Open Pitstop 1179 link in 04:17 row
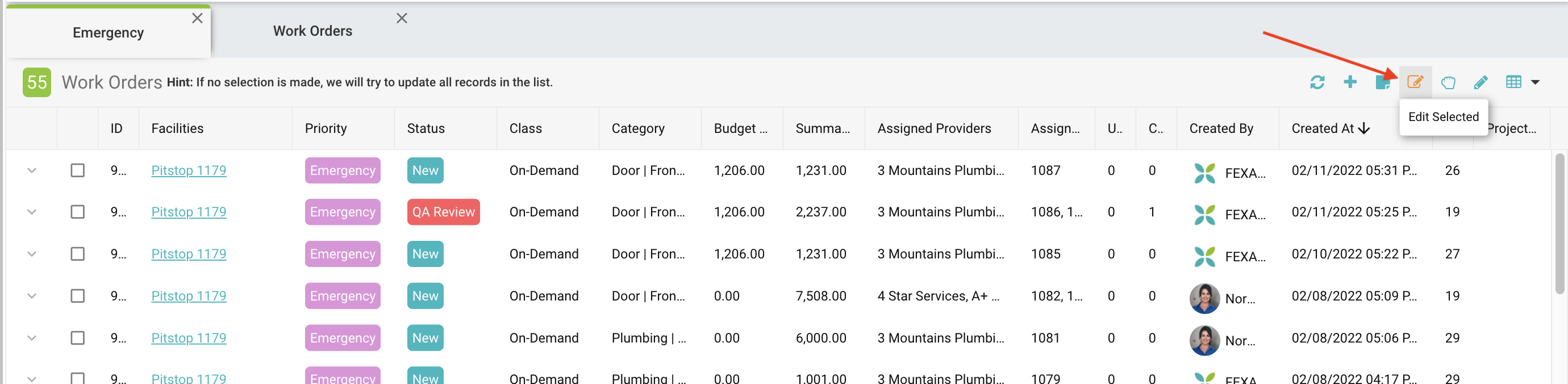The width and height of the screenshot is (1568, 384). 189,378
